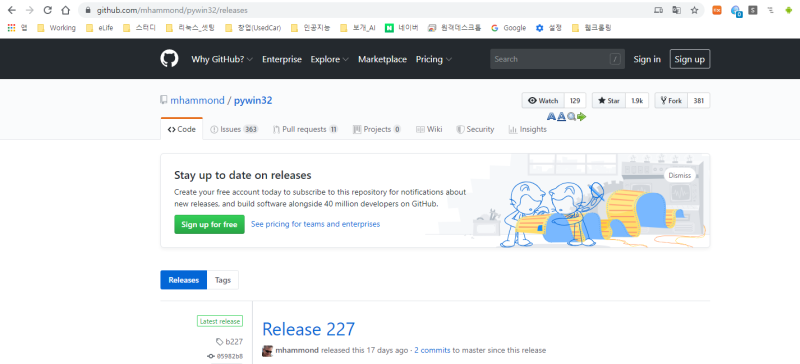Click the floating green arrow icon
Image resolution: width=800 pixels, height=364 pixels.
click(x=582, y=117)
